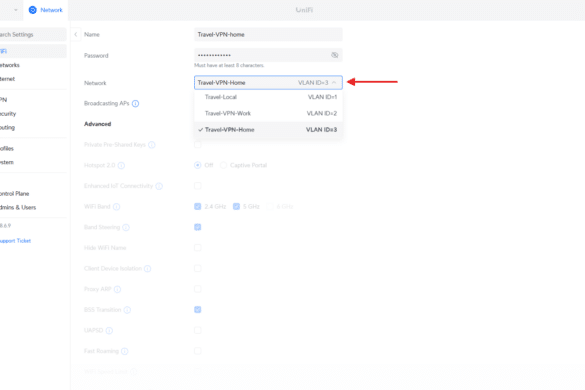585x390 pixels.
Task: Click info icon beside Private Pre-Shared Keys
Action: click(152, 145)
